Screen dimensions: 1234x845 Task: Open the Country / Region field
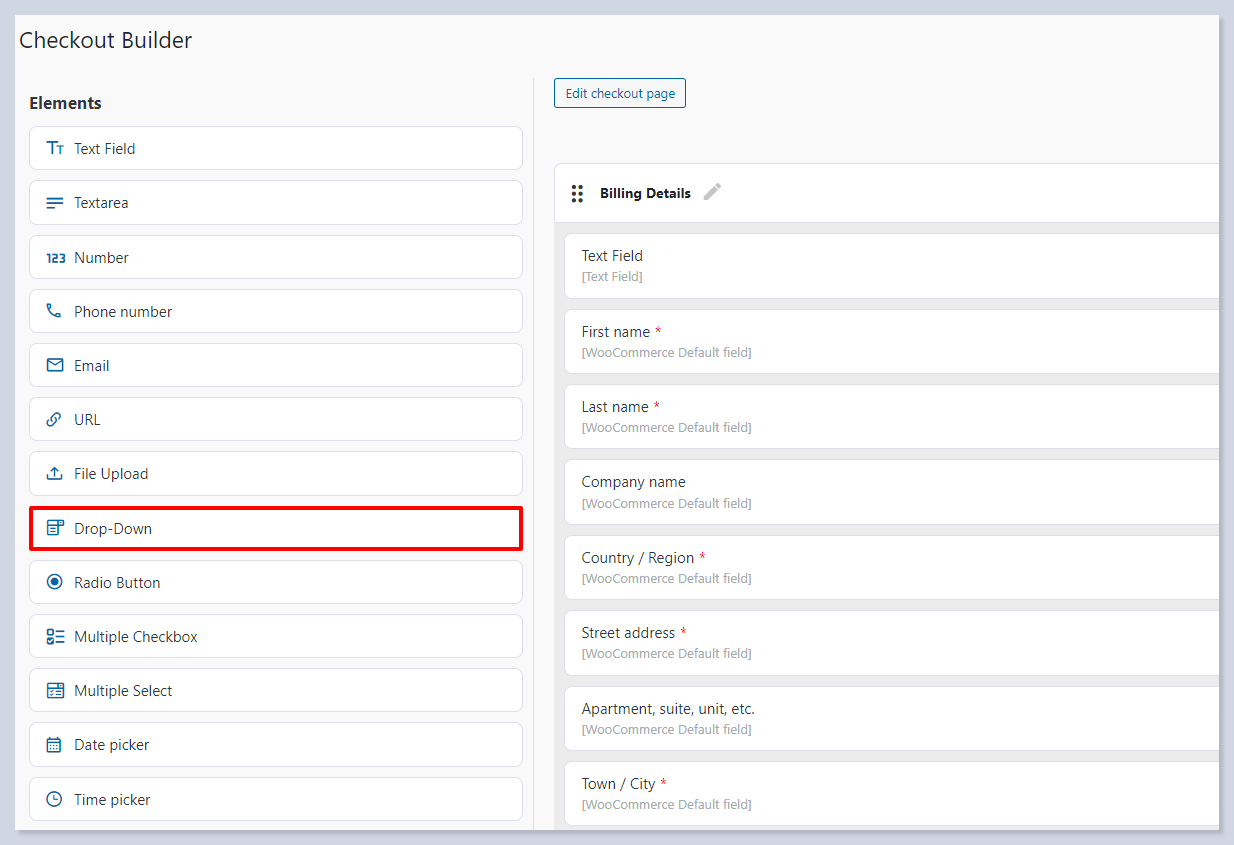pyautogui.click(x=890, y=567)
